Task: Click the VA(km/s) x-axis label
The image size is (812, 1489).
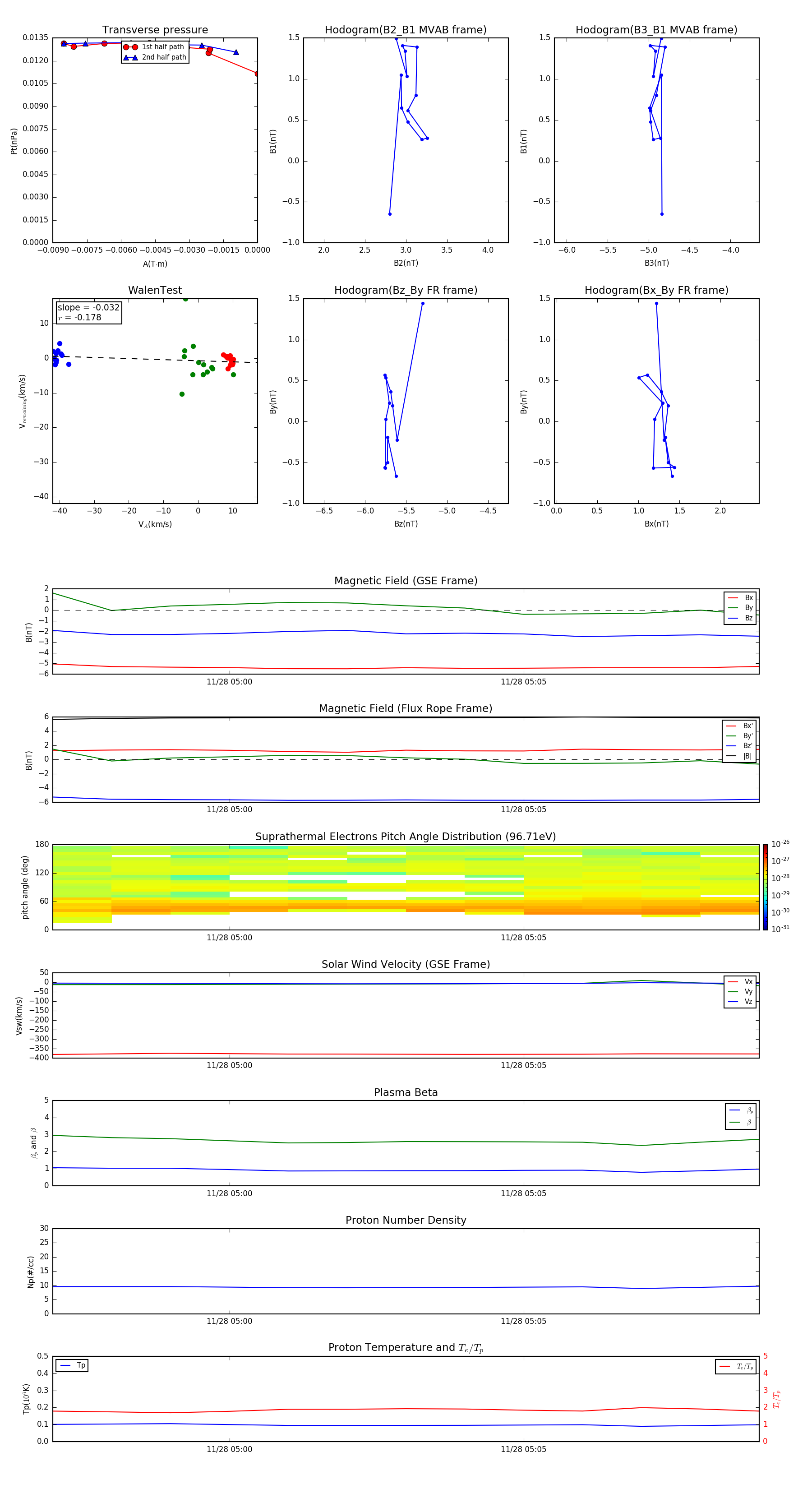Action: 155,525
